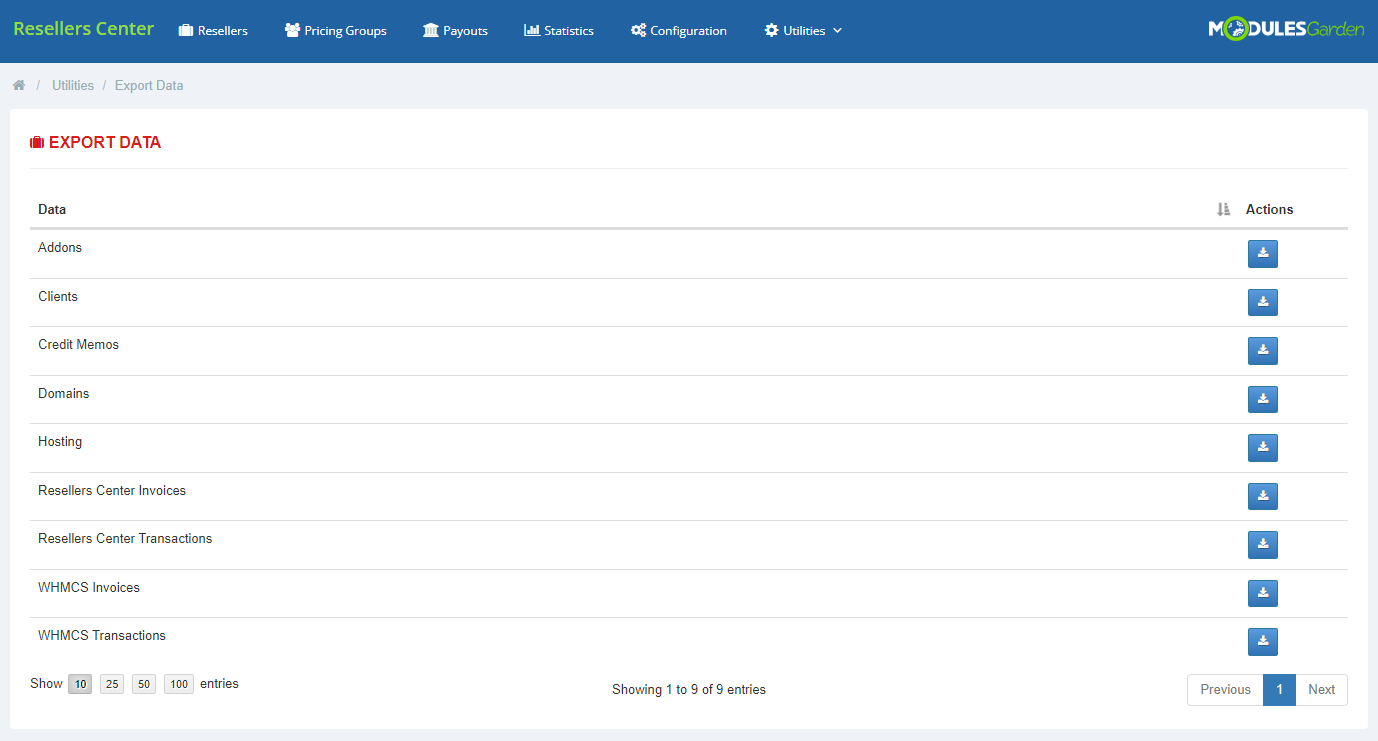Image resolution: width=1378 pixels, height=741 pixels.
Task: Click the Hosting row label
Action: click(59, 441)
